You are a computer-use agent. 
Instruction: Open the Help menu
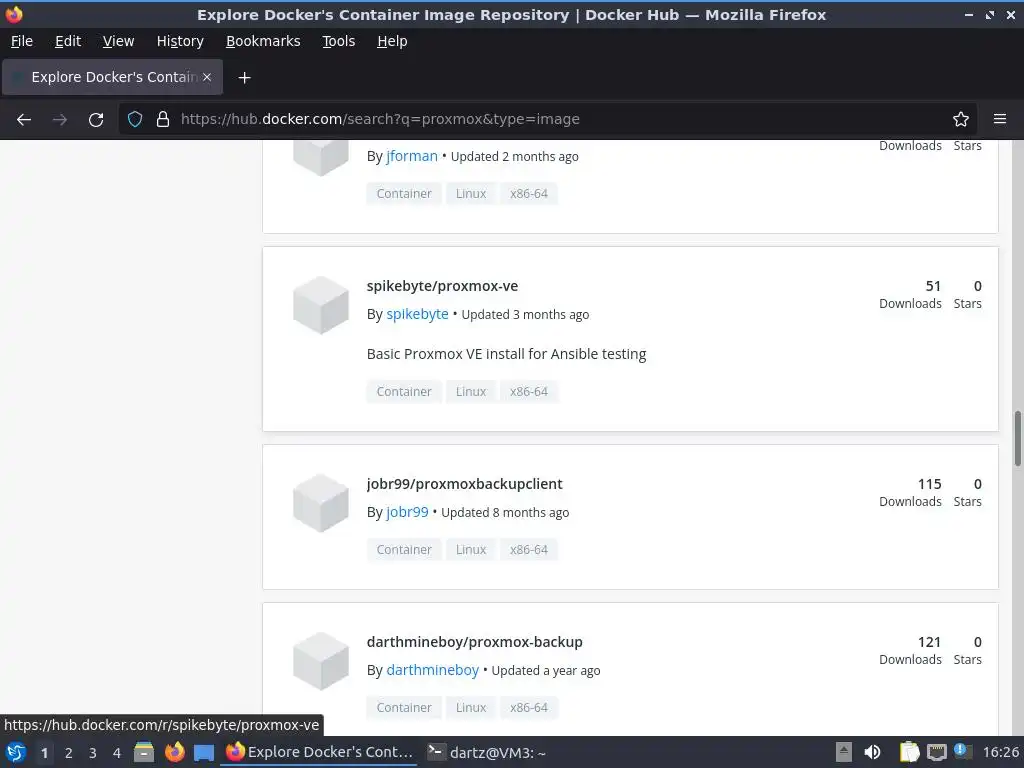click(x=392, y=41)
